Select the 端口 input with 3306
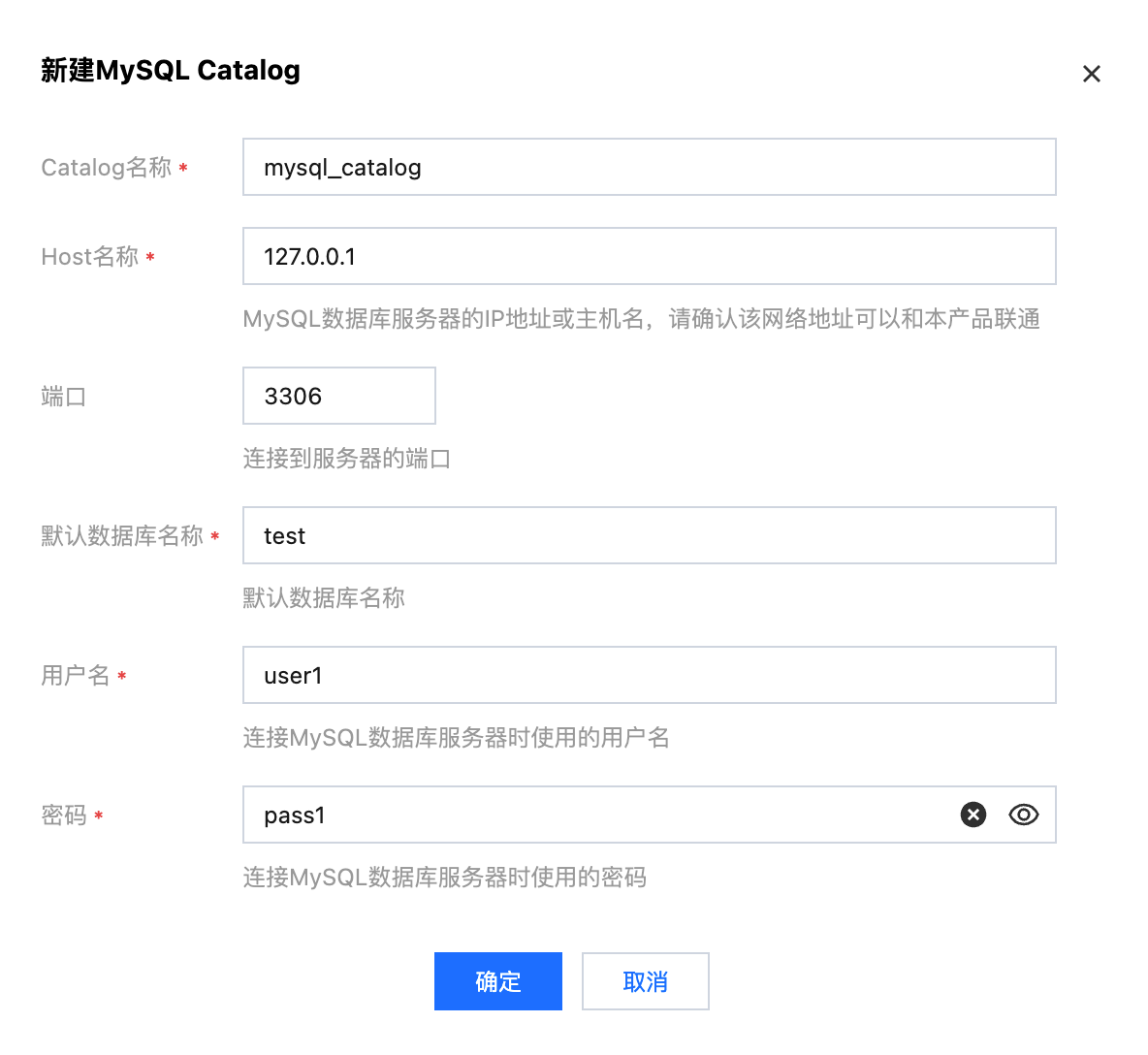Screen dimensions: 1148x1055 [338, 396]
